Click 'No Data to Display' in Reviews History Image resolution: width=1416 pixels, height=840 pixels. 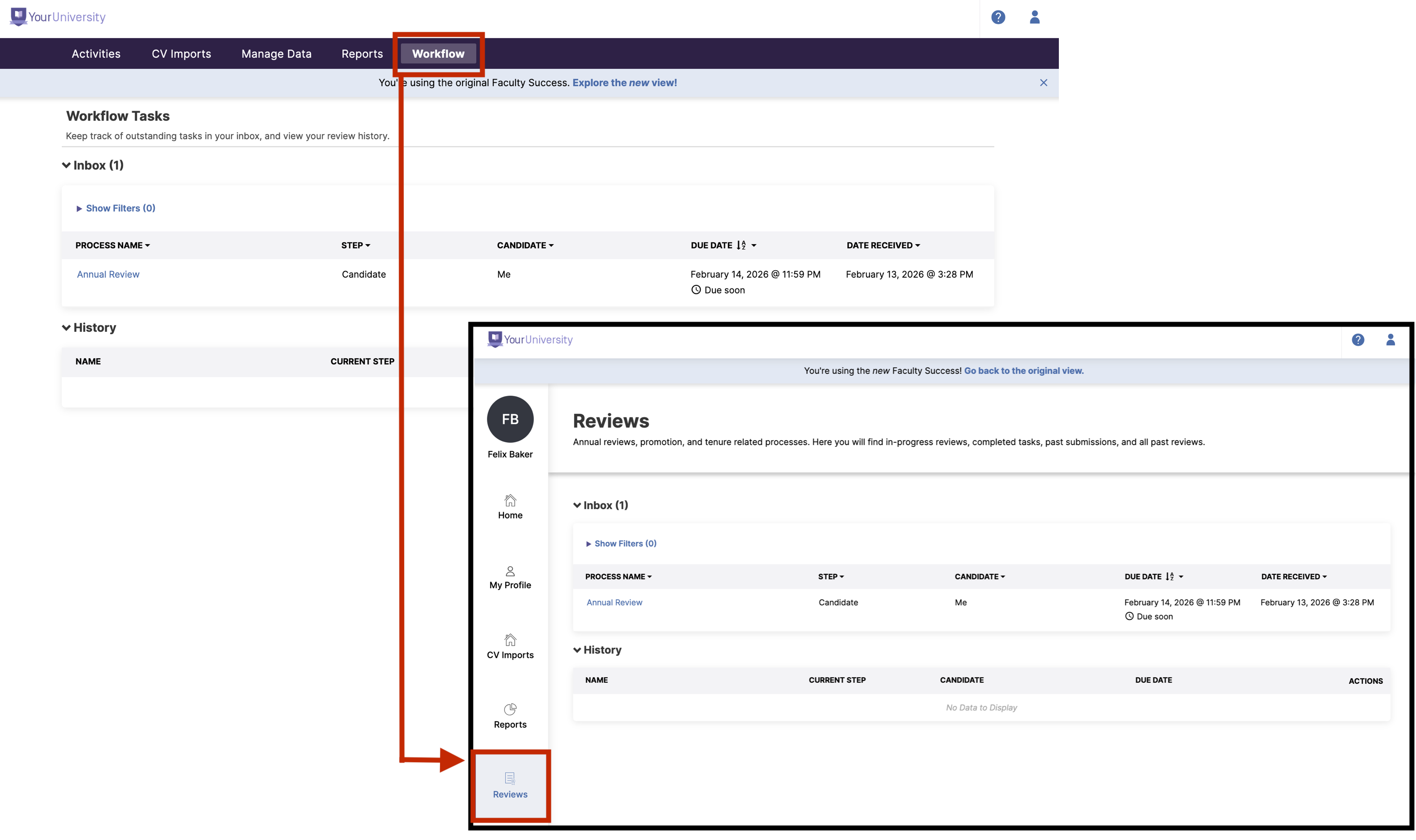point(981,708)
